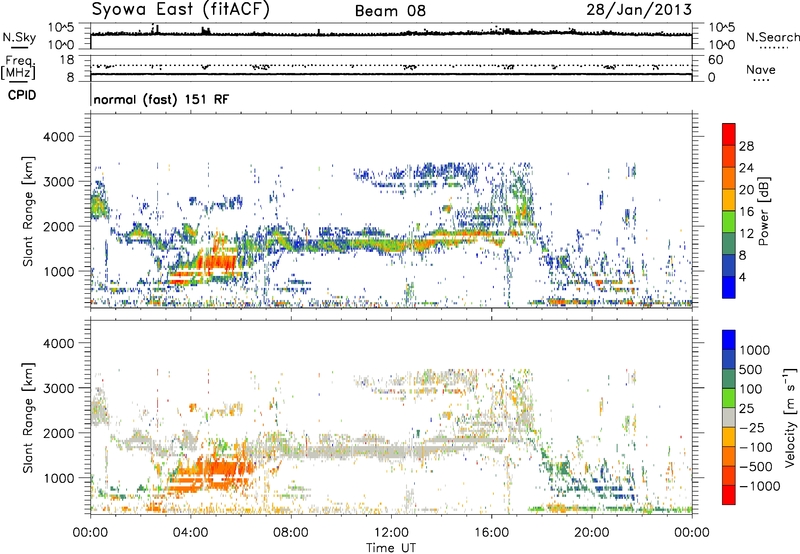Click the 'Slant Range [km]' label of the power panel

(x=28, y=211)
